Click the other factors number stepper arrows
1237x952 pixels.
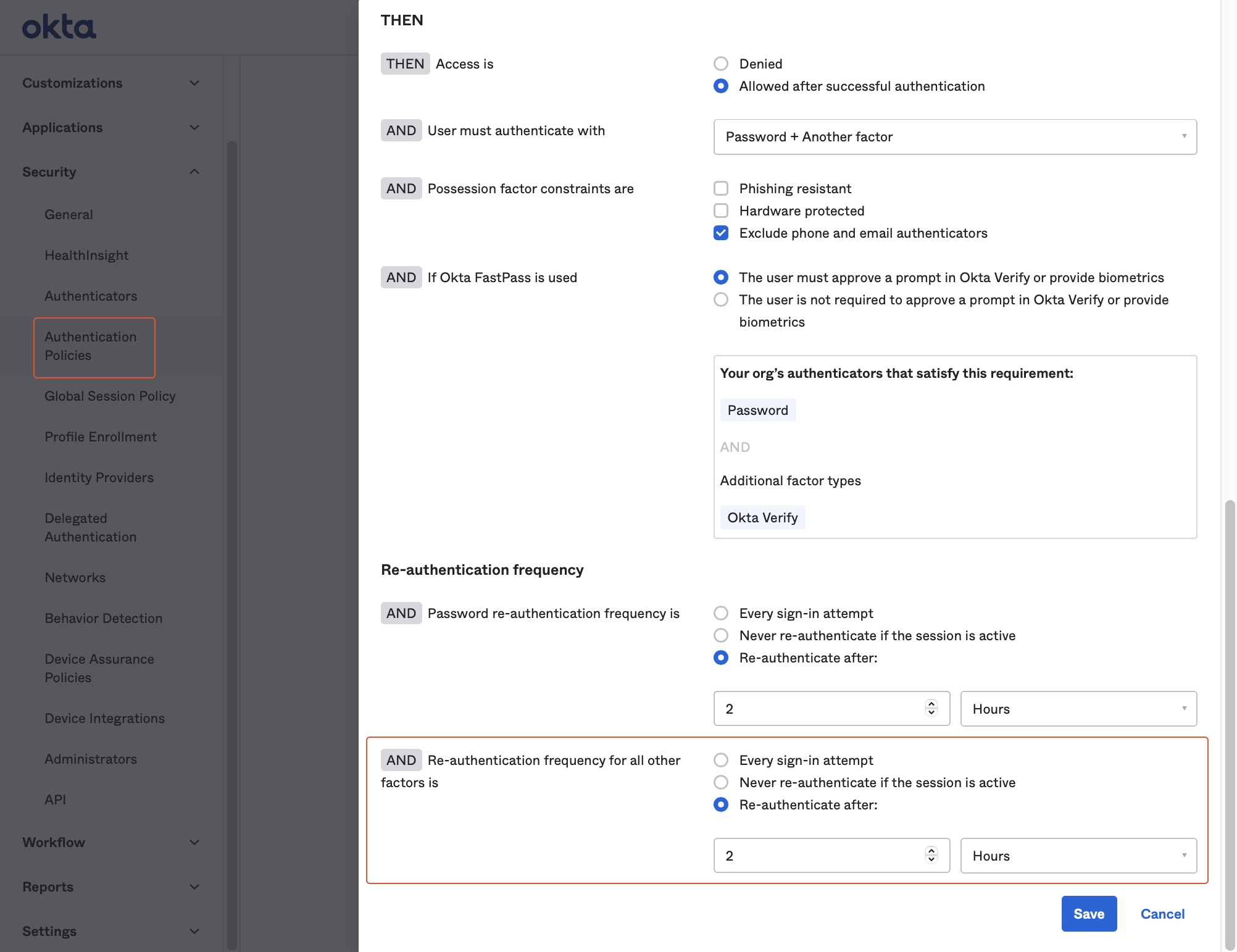click(931, 855)
